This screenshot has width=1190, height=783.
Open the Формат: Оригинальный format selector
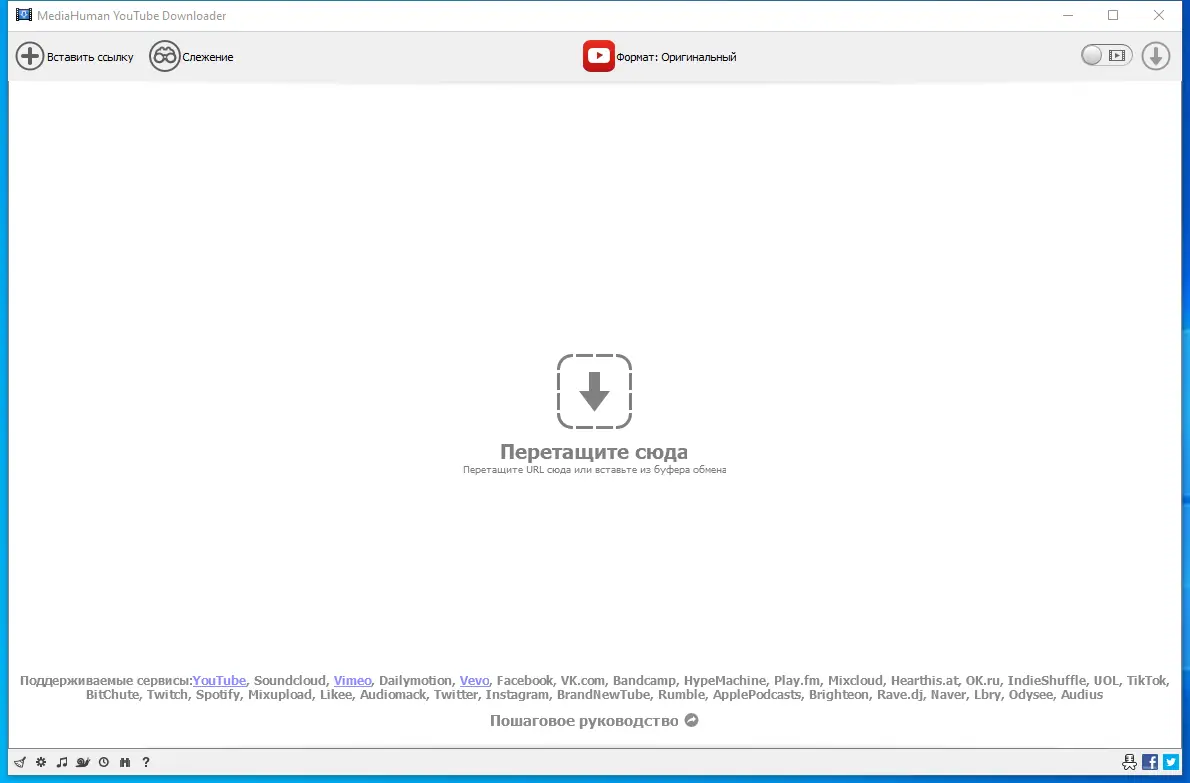(x=660, y=57)
